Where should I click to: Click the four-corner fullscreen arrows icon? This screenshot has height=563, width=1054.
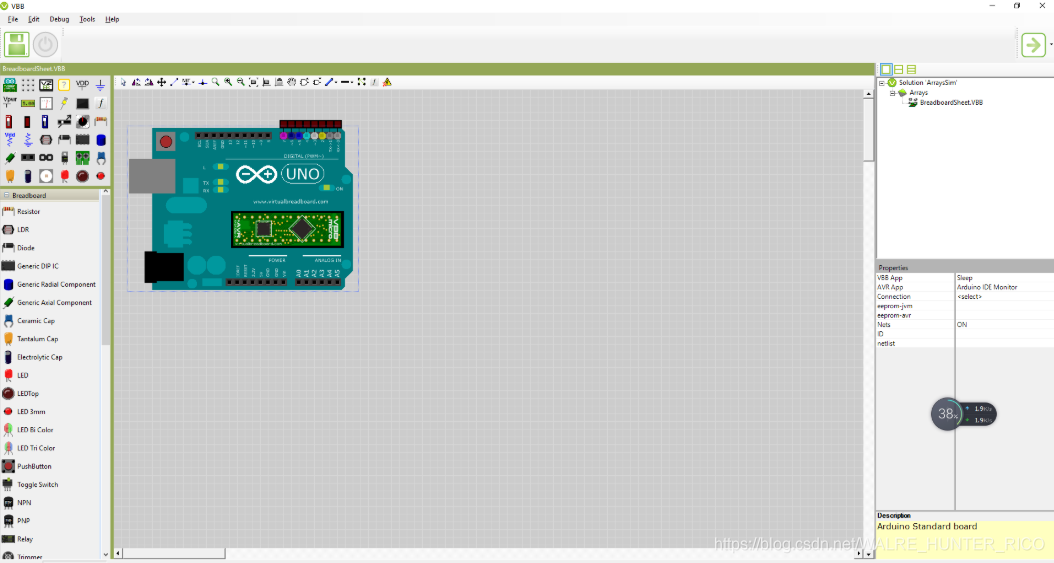coord(362,82)
